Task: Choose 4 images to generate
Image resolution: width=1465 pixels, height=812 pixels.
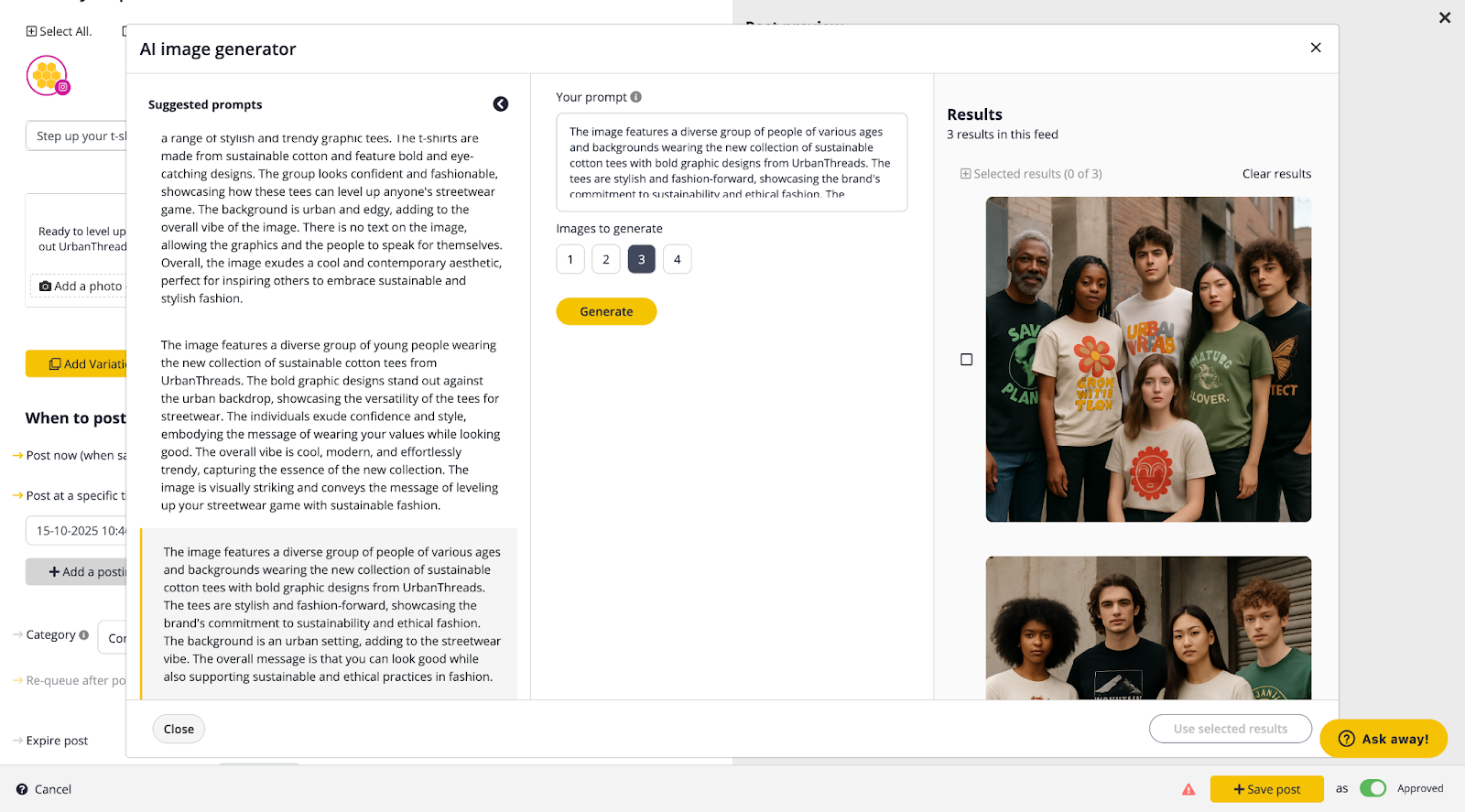Action: pos(678,259)
